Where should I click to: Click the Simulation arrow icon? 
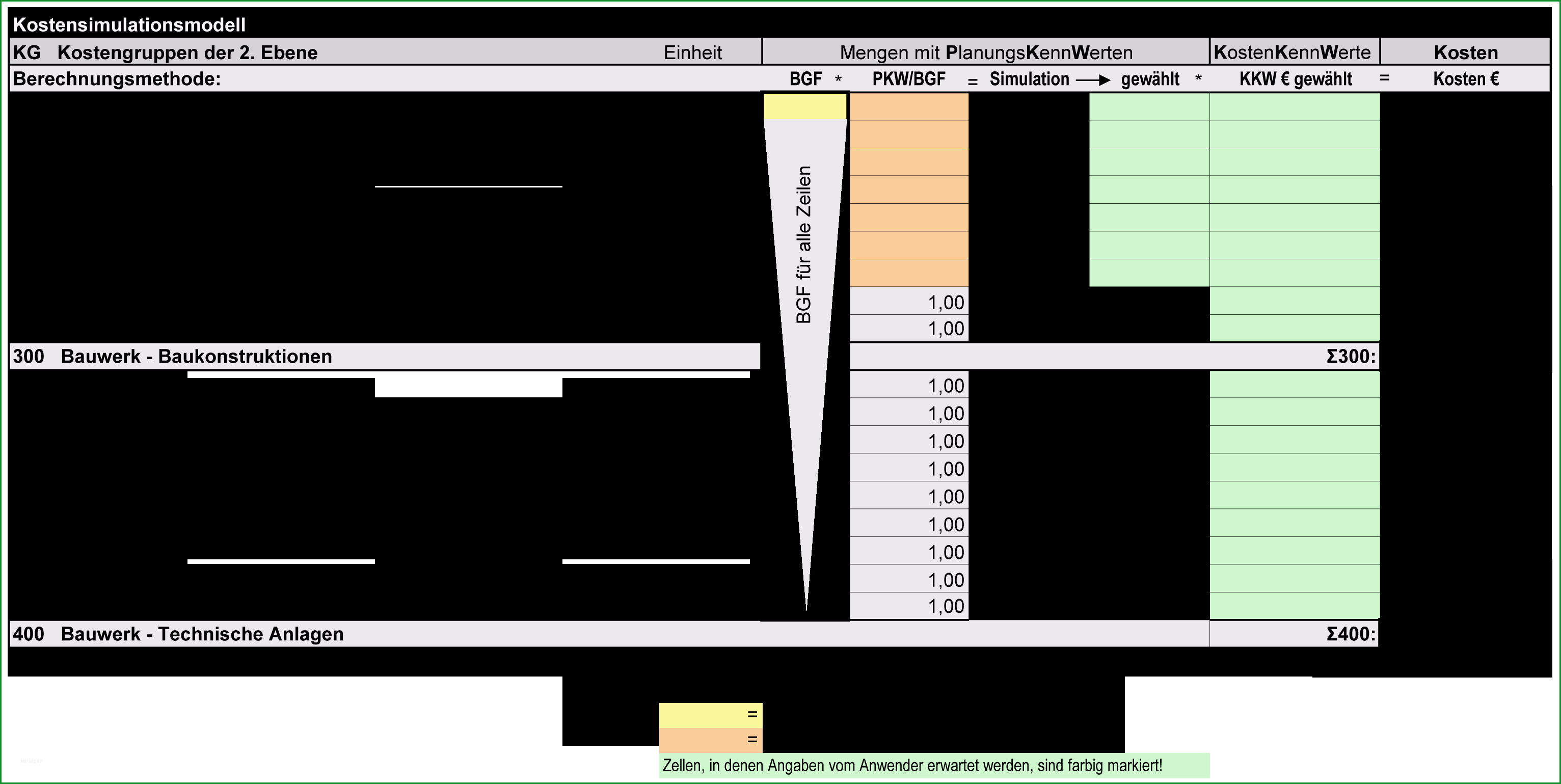1090,76
